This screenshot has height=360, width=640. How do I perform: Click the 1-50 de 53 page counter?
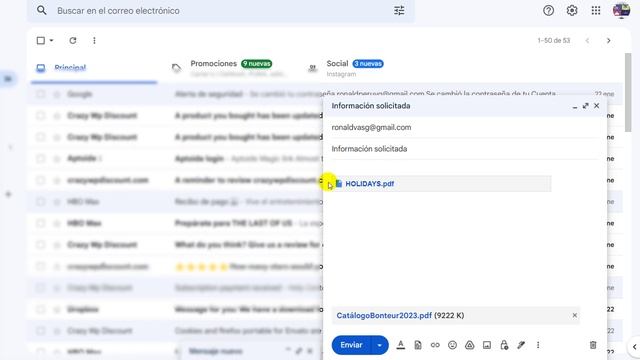point(553,40)
